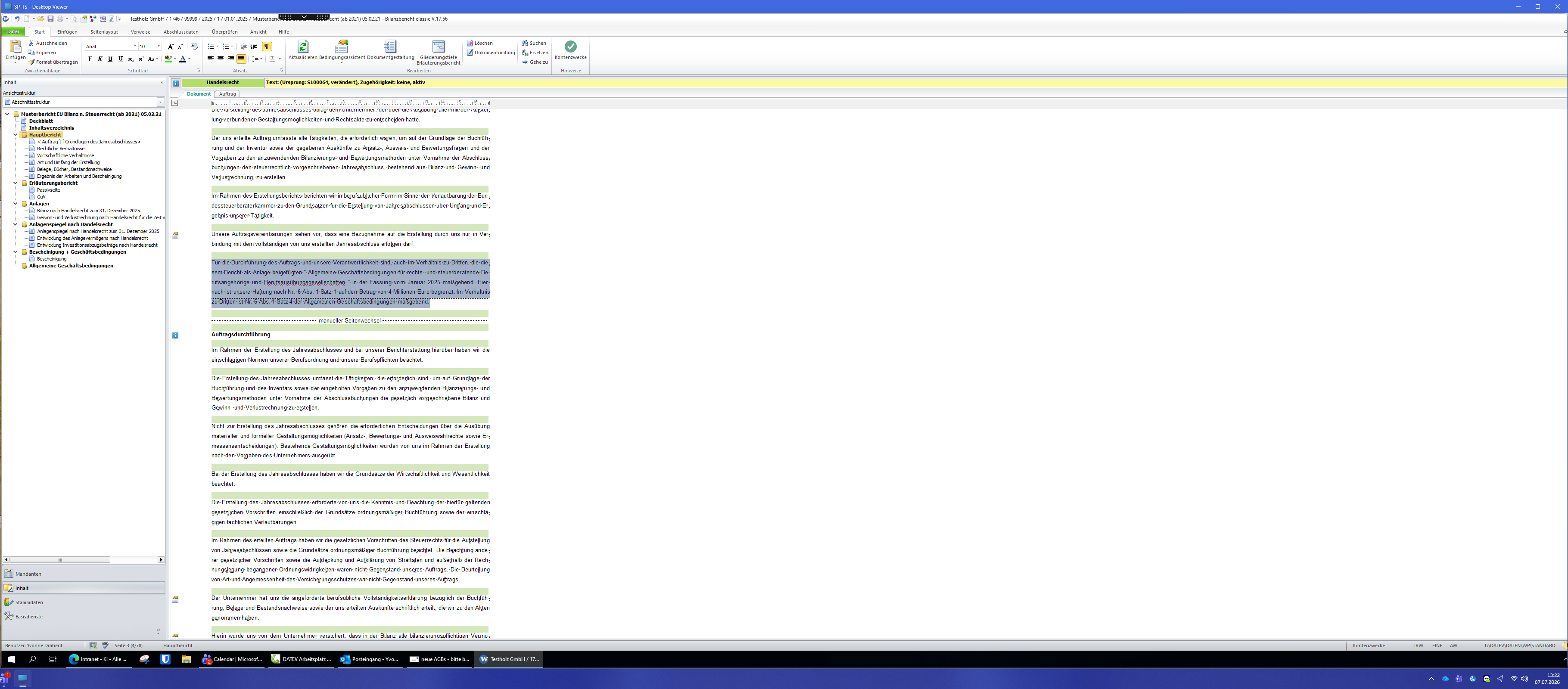Click the Löschen command

(x=480, y=43)
